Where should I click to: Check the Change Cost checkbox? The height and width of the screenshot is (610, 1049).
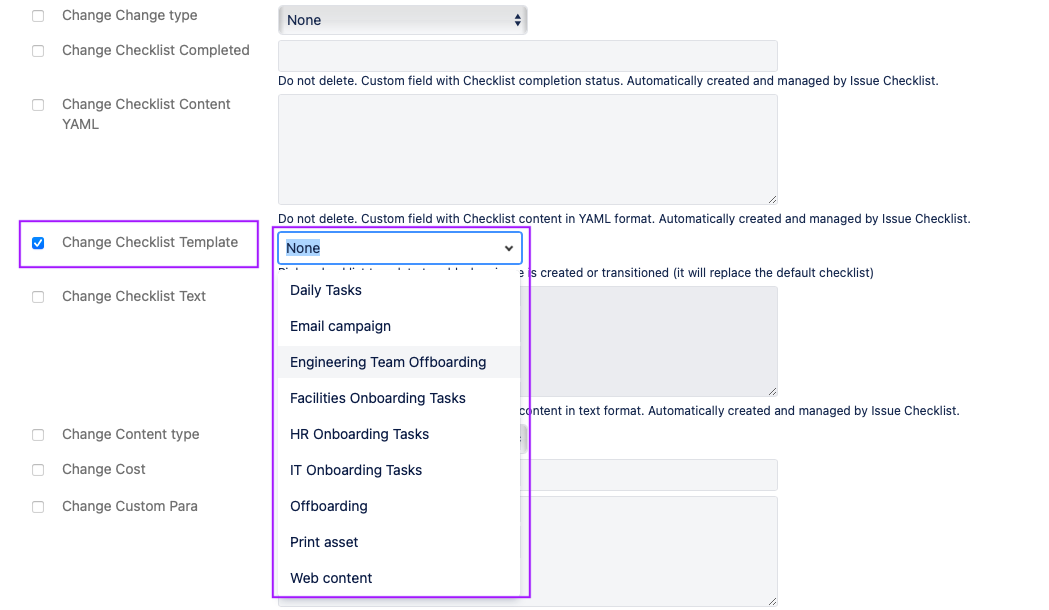click(37, 470)
